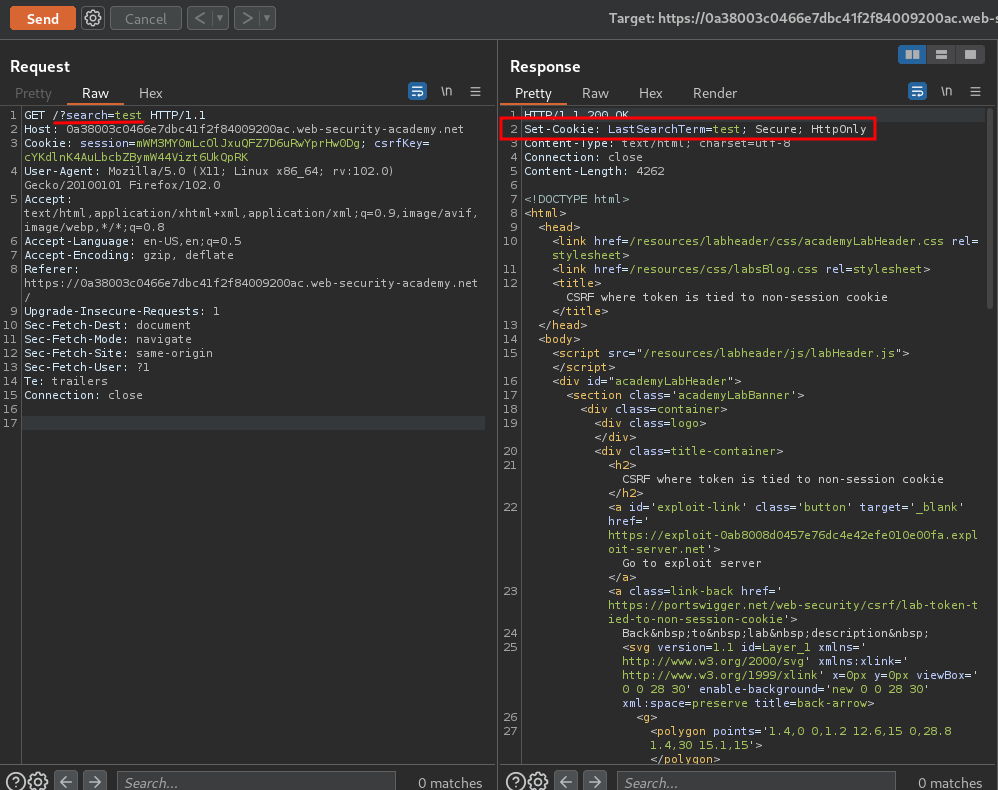This screenshot has width=998, height=790.
Task: Open help icon under Response panel
Action: pos(516,781)
